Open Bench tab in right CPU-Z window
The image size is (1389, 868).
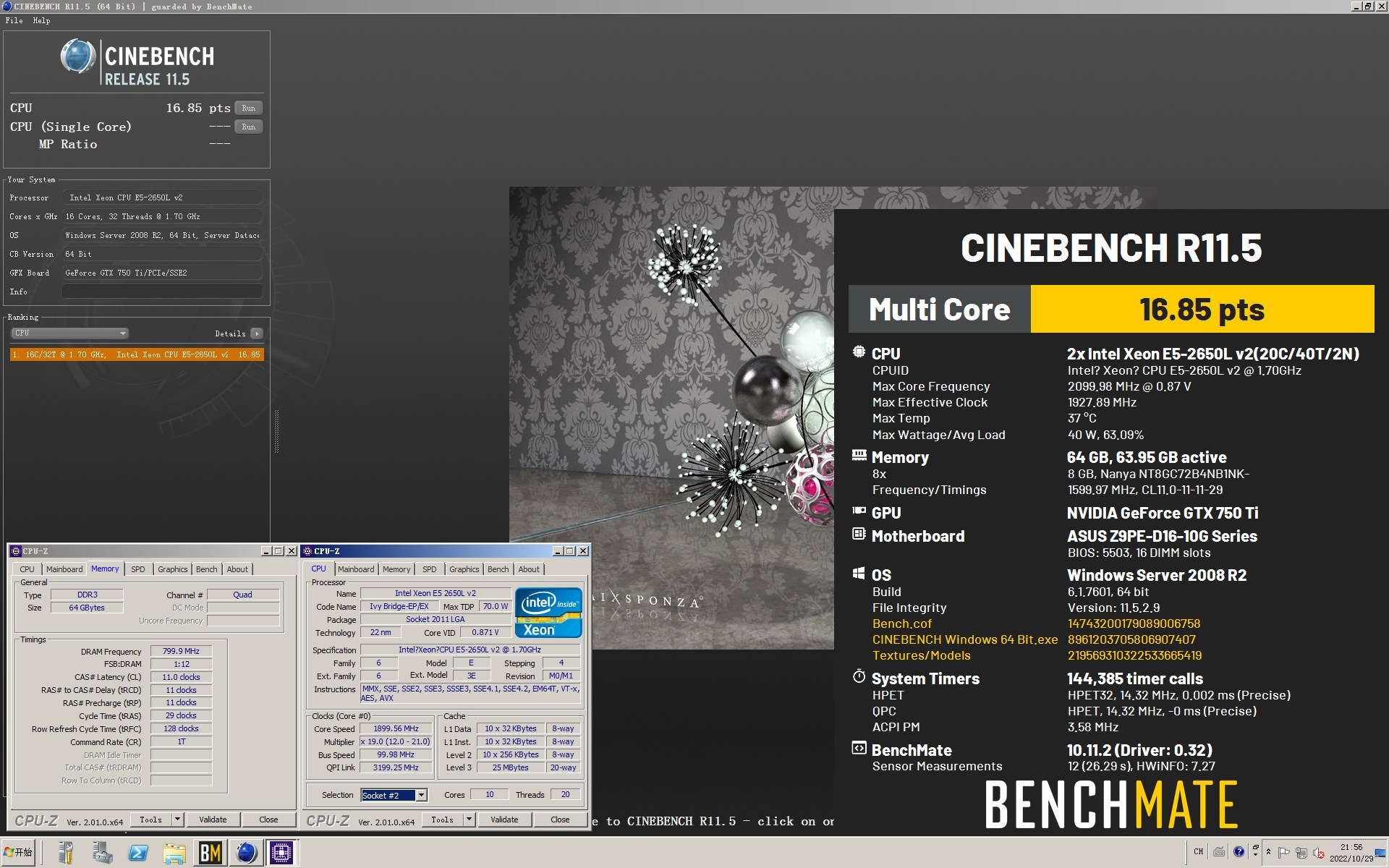498,569
